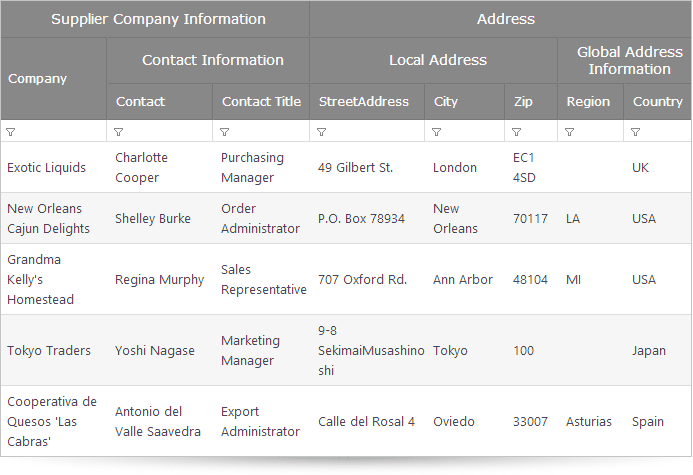693x475 pixels.
Task: Open the filter icon under City column
Action: pos(437,132)
